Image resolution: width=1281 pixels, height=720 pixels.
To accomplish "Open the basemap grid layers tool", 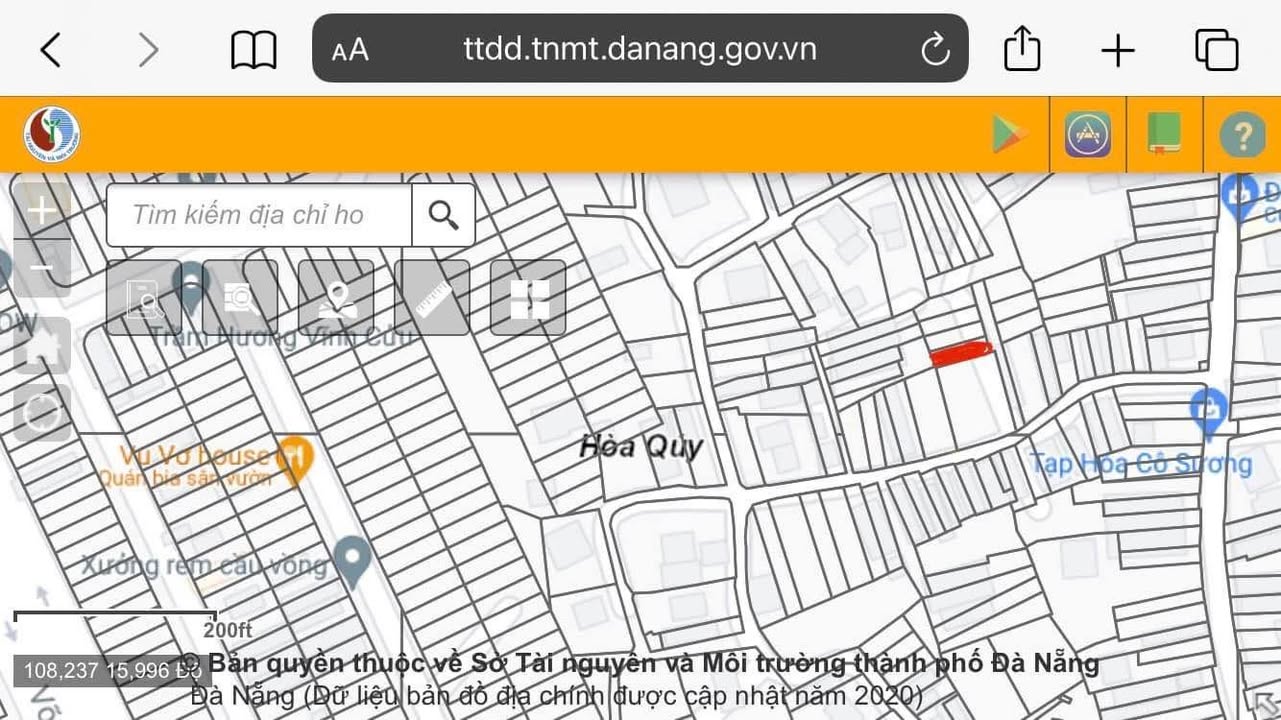I will (x=528, y=298).
